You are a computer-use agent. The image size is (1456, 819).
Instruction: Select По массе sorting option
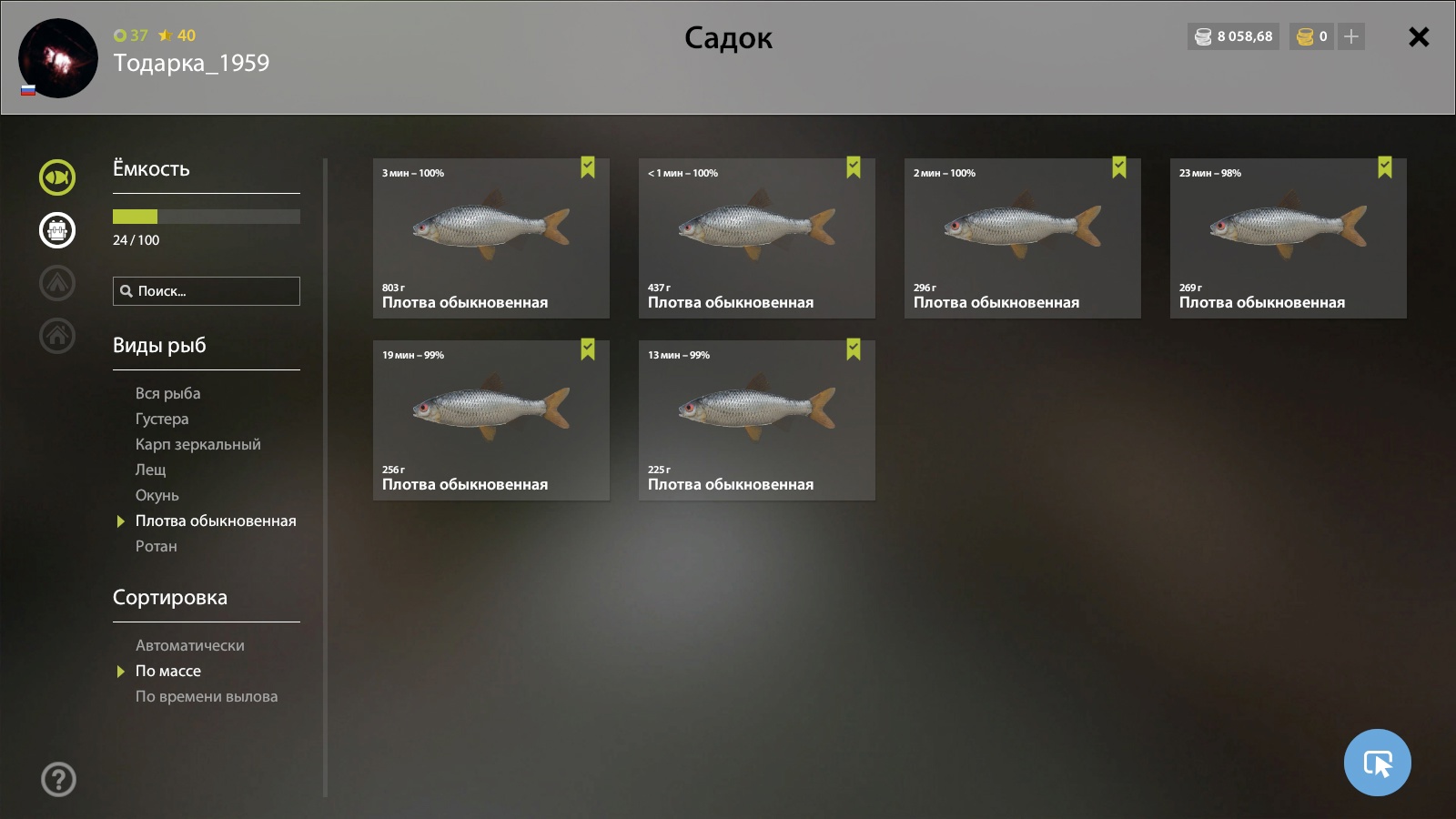pyautogui.click(x=168, y=671)
